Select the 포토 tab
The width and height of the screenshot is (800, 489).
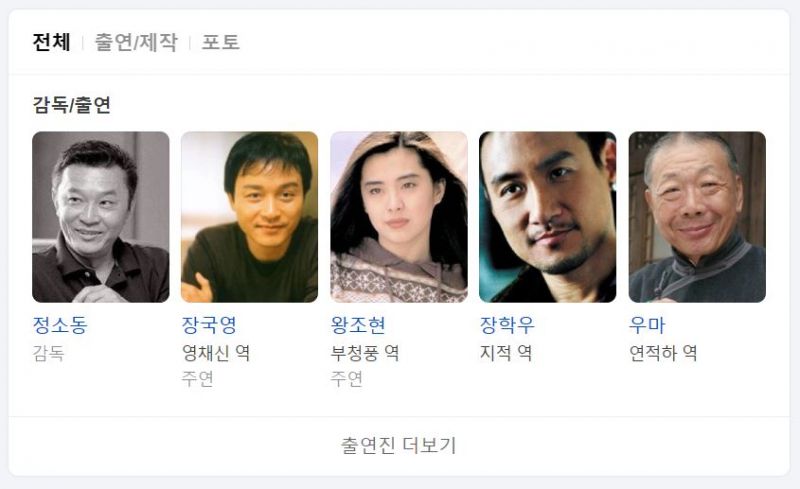(x=220, y=42)
